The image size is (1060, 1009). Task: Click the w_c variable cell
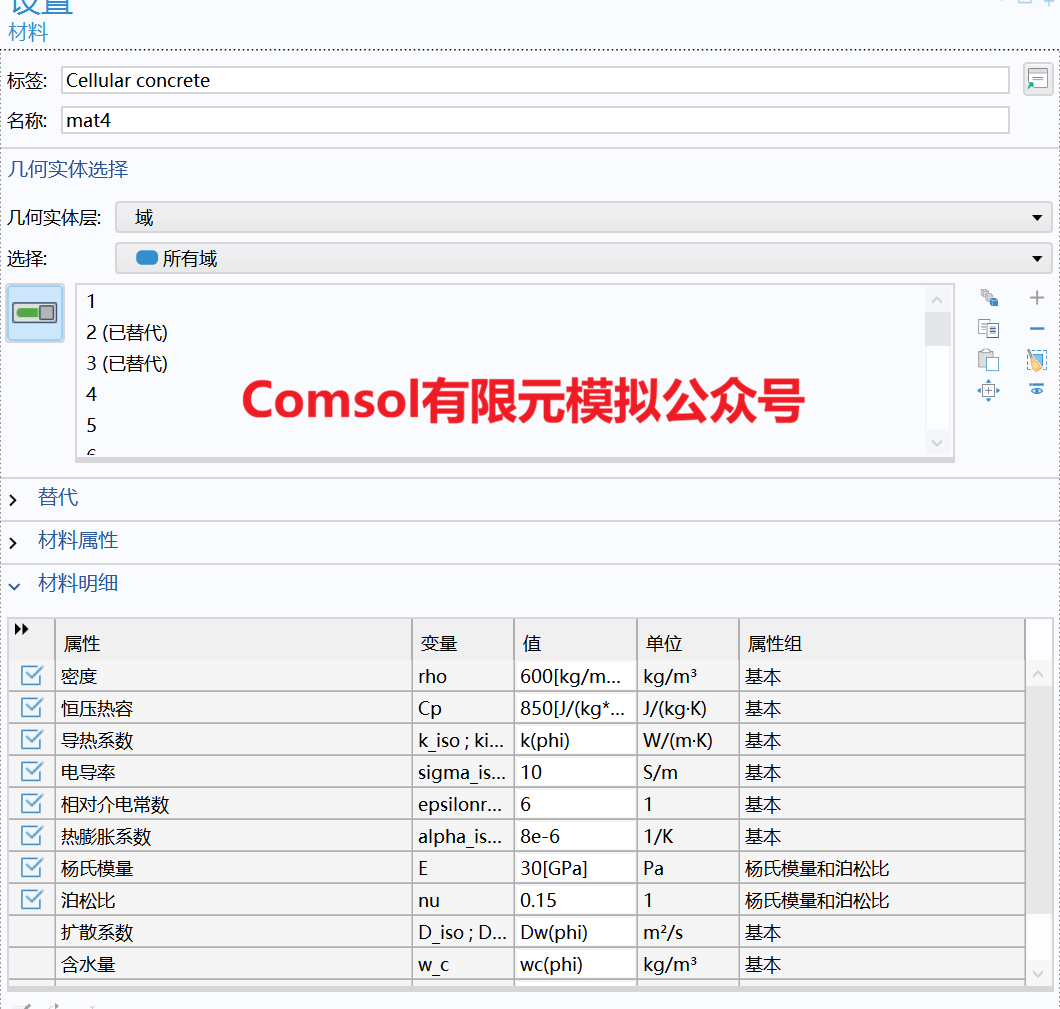pos(463,964)
